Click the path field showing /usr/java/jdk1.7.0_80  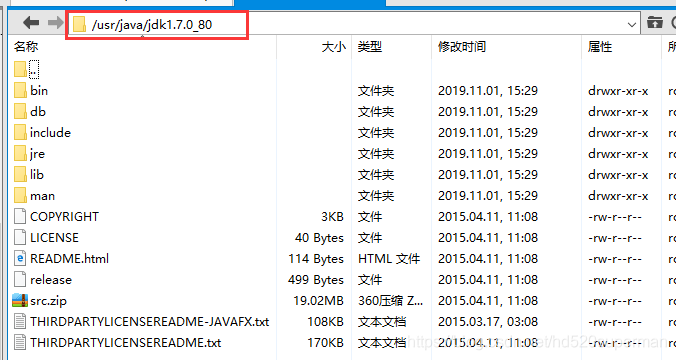(x=353, y=24)
